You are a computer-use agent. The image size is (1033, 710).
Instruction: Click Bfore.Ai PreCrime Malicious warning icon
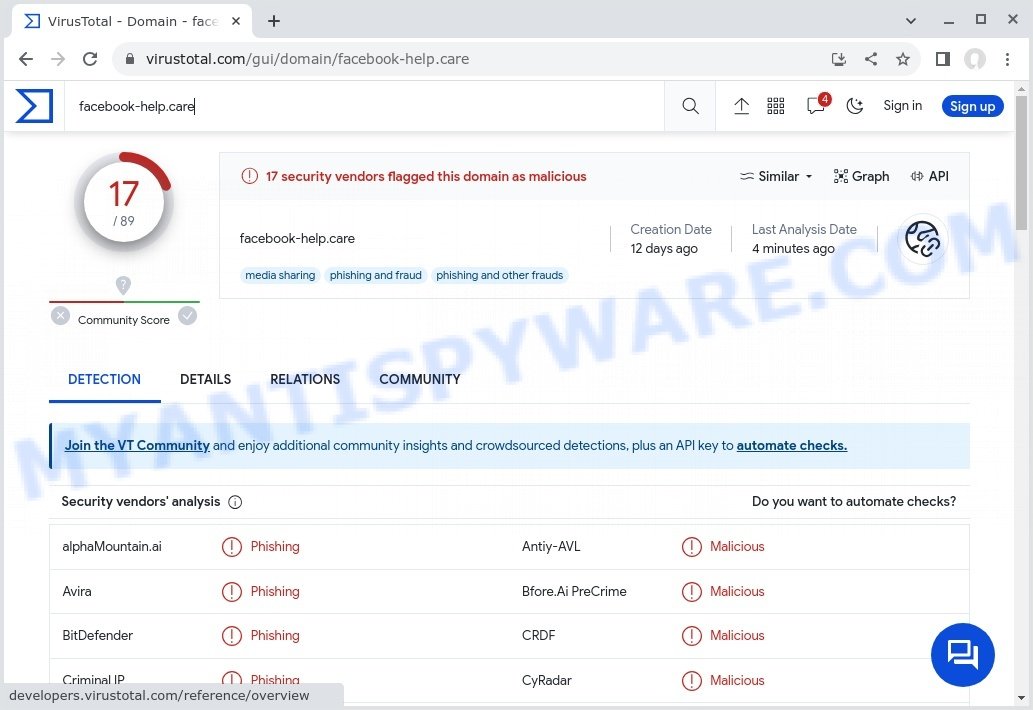click(691, 591)
